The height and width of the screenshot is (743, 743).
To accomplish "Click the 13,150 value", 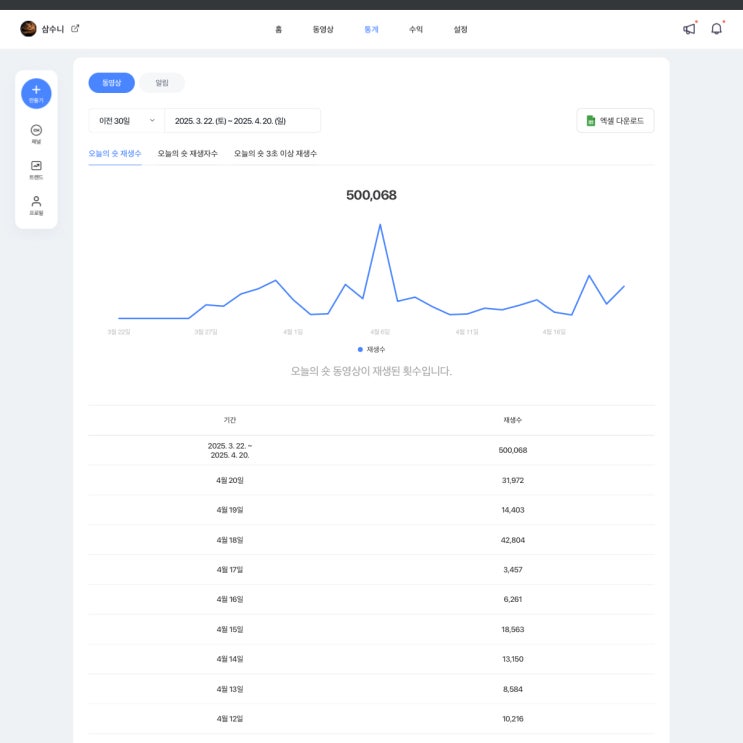I will tap(513, 659).
